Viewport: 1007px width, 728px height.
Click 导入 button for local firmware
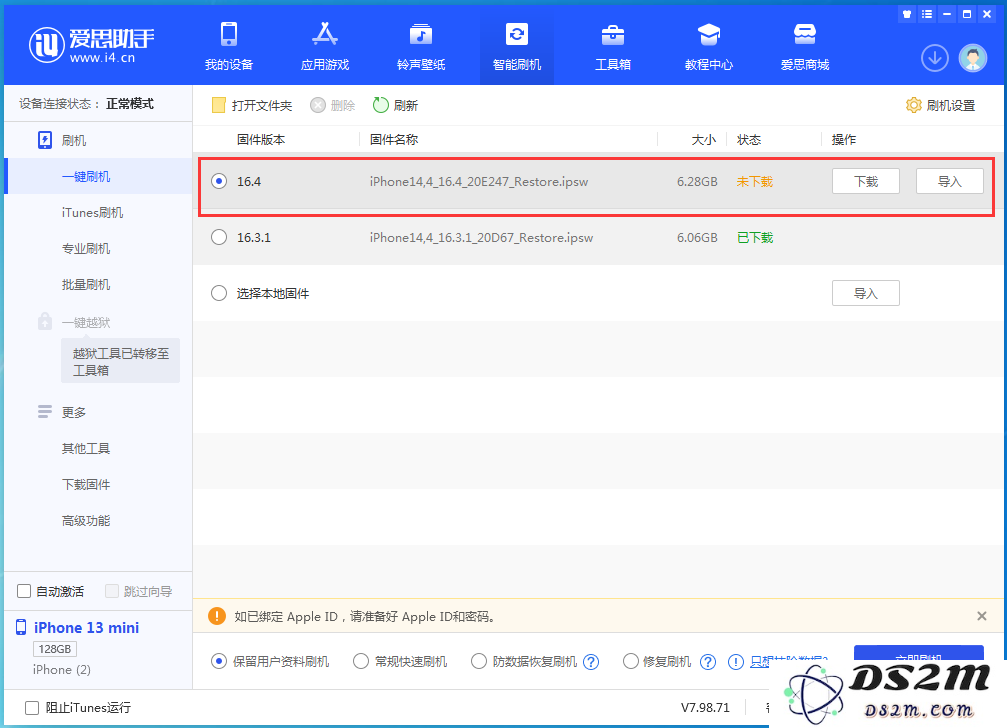[x=866, y=293]
